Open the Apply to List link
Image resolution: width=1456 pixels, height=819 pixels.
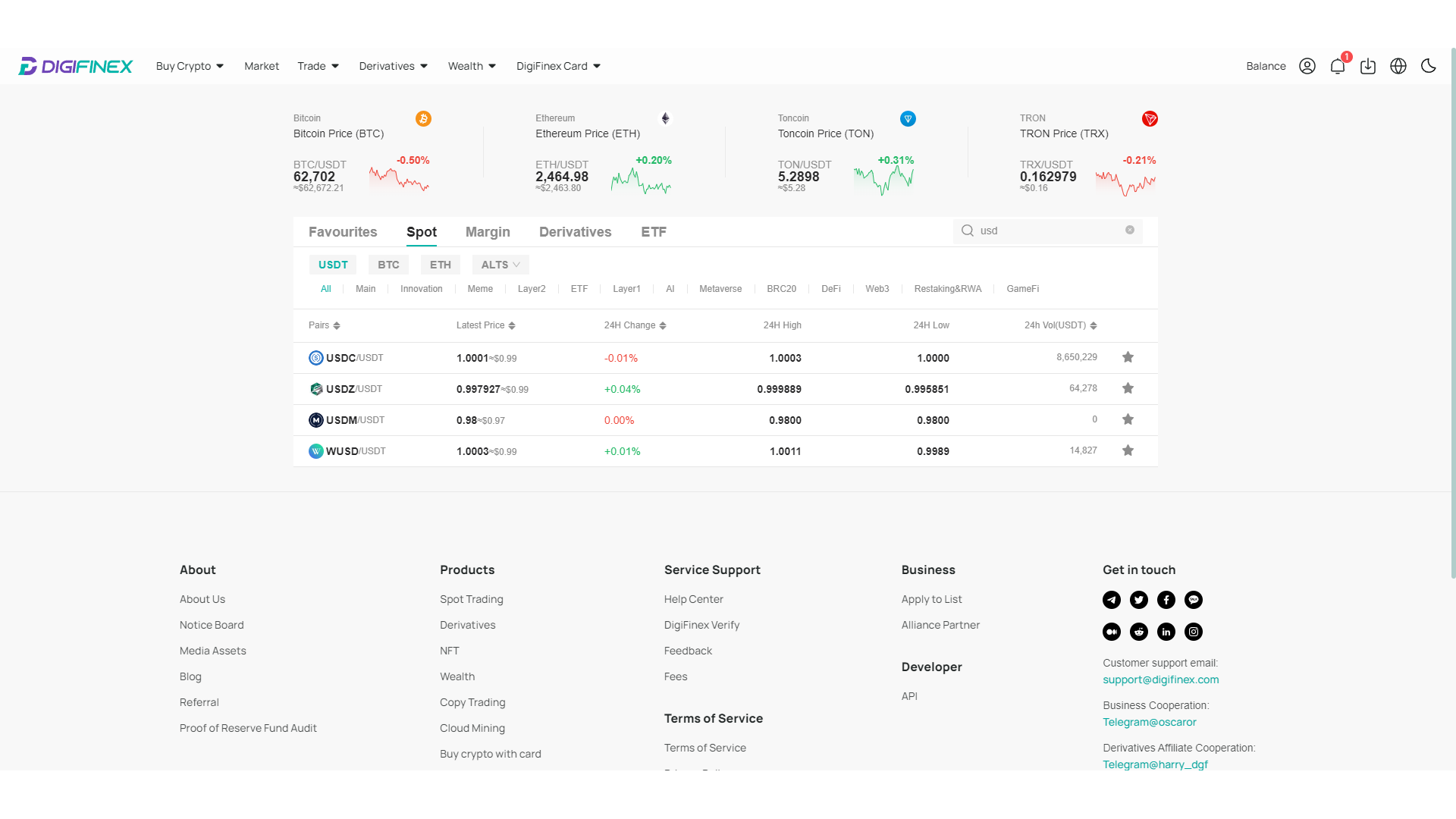coord(932,599)
